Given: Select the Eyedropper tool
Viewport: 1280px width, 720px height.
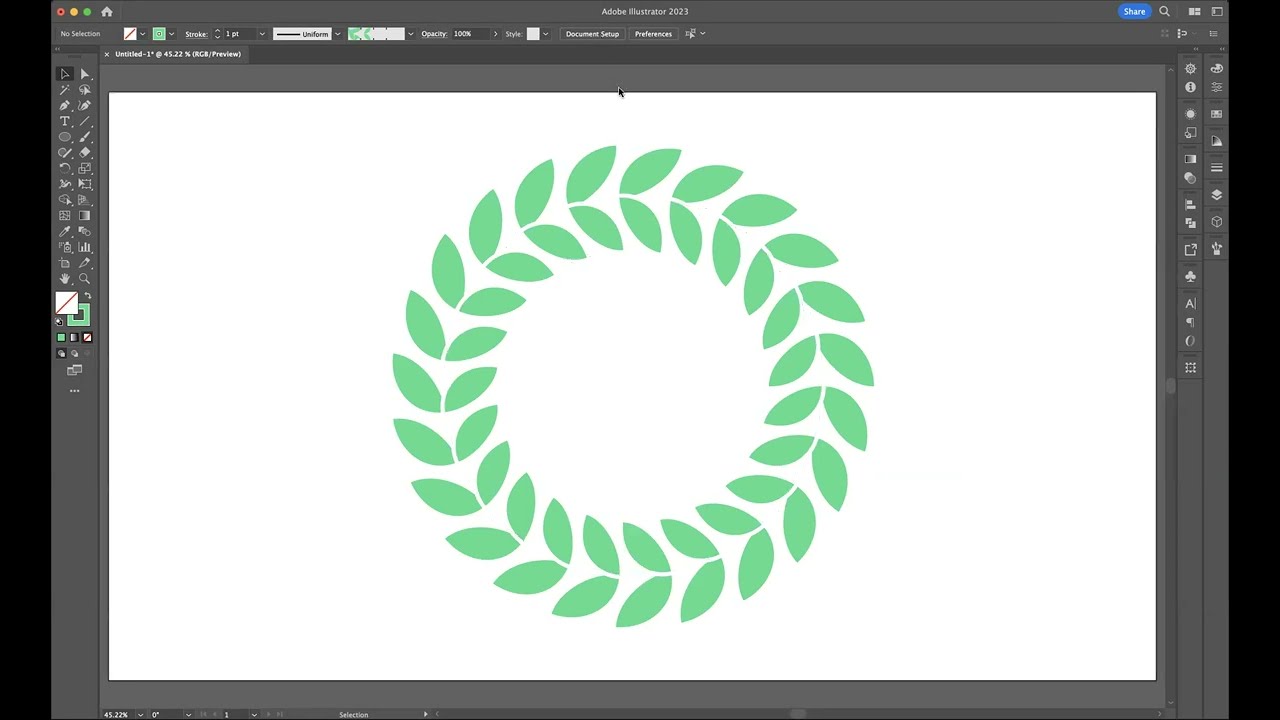Looking at the screenshot, I should coord(65,231).
